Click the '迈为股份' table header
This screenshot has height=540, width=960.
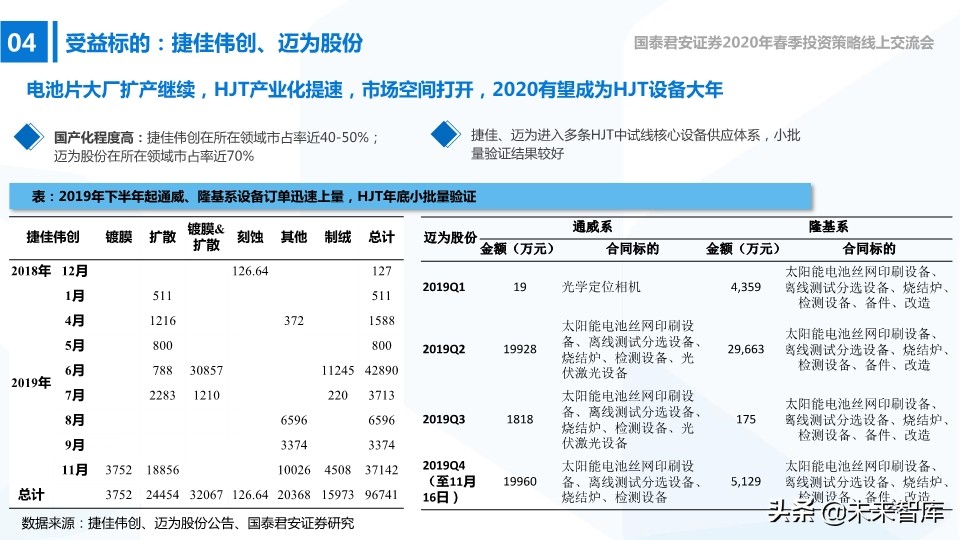point(450,238)
